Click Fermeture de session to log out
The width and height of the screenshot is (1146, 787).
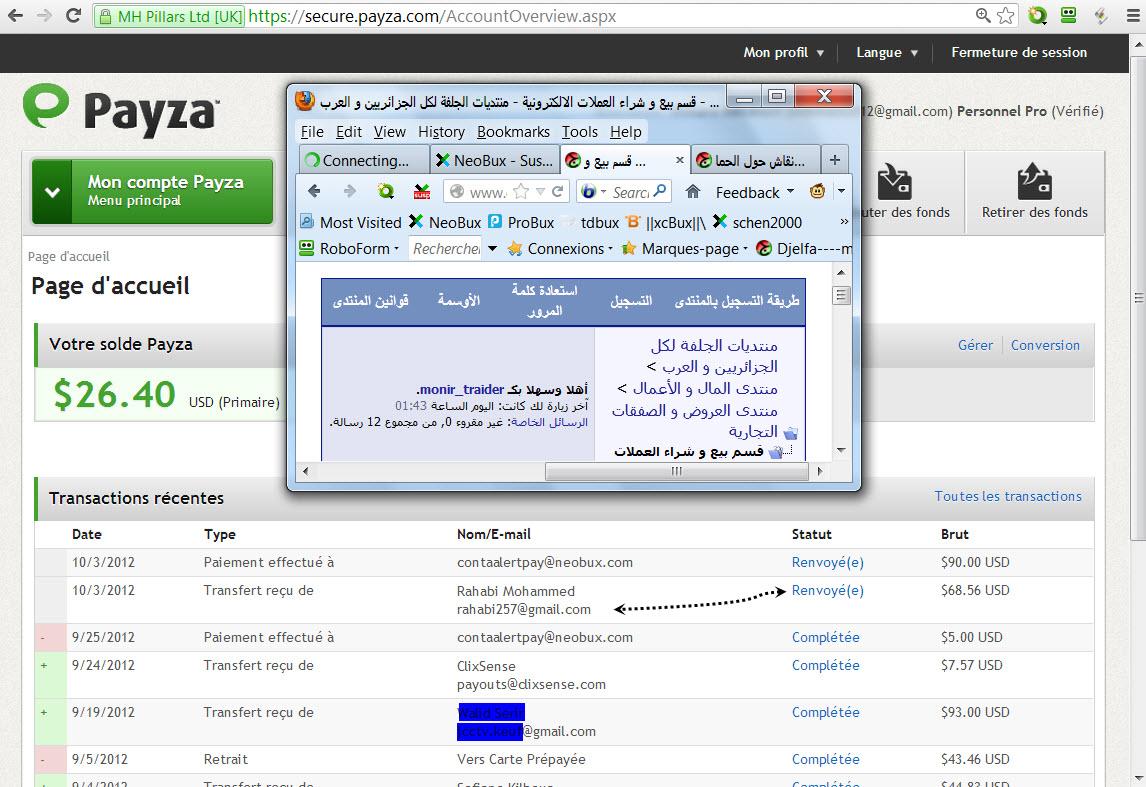(x=1019, y=53)
